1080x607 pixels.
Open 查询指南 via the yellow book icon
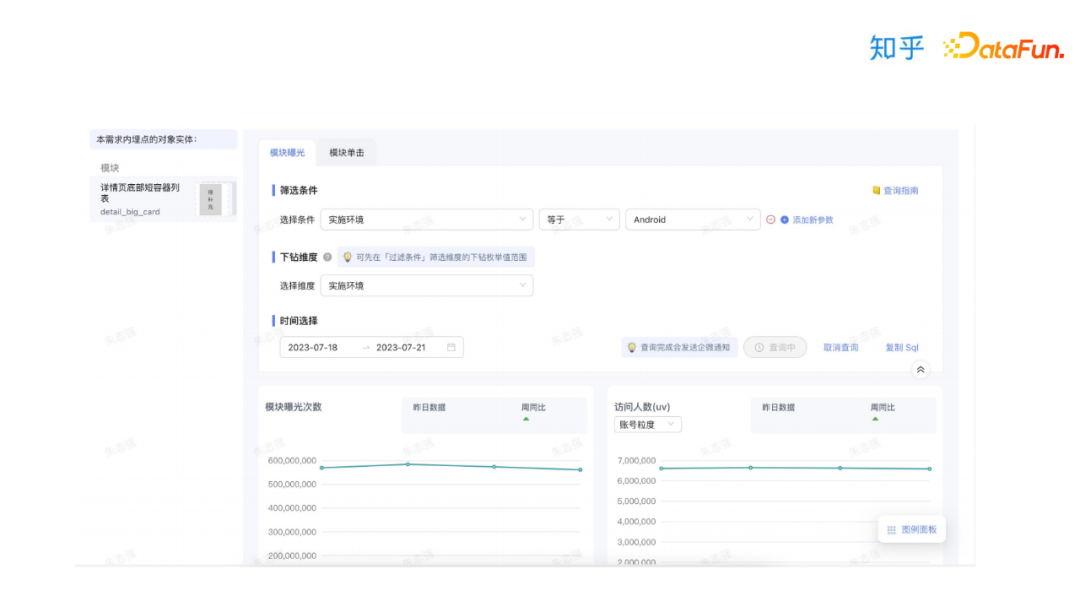[875, 192]
